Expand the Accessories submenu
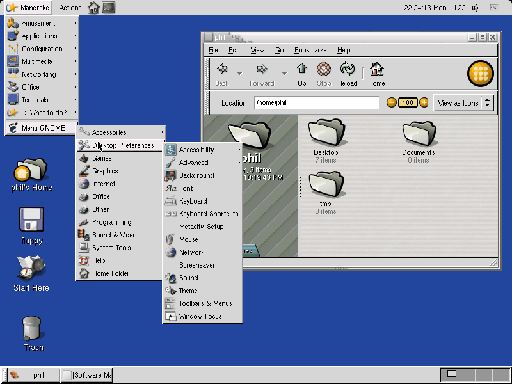The image size is (512, 384). (x=121, y=132)
